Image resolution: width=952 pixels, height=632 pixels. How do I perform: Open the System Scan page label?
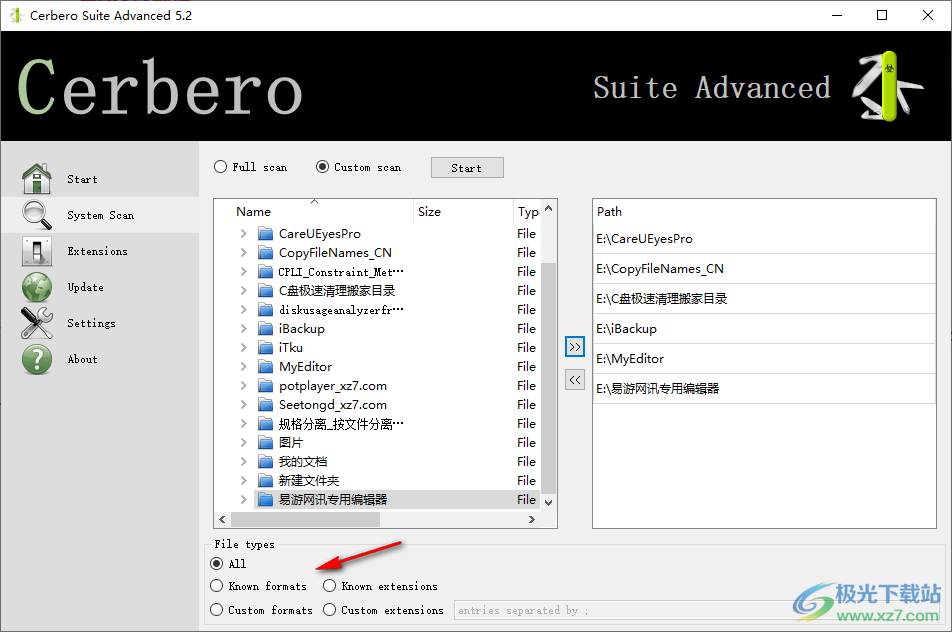point(100,215)
